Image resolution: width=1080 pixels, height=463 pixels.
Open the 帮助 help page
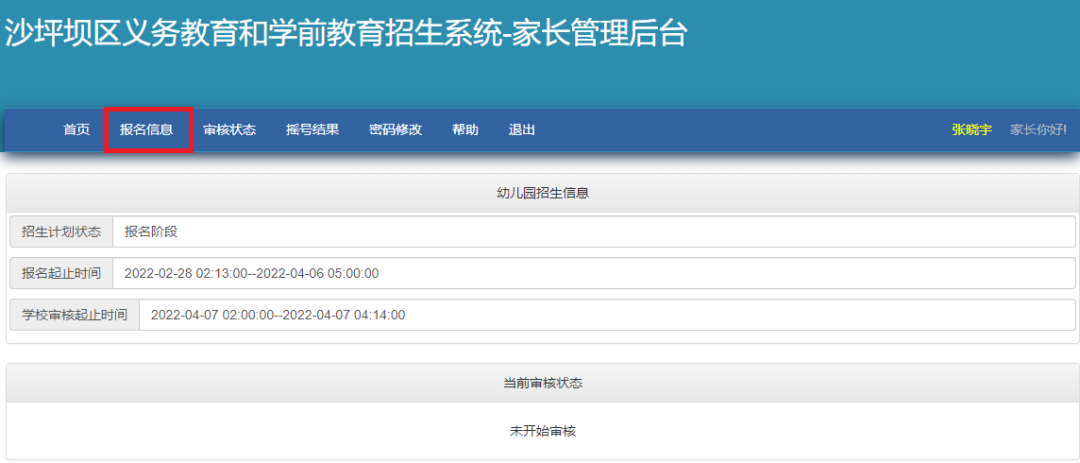(x=465, y=130)
